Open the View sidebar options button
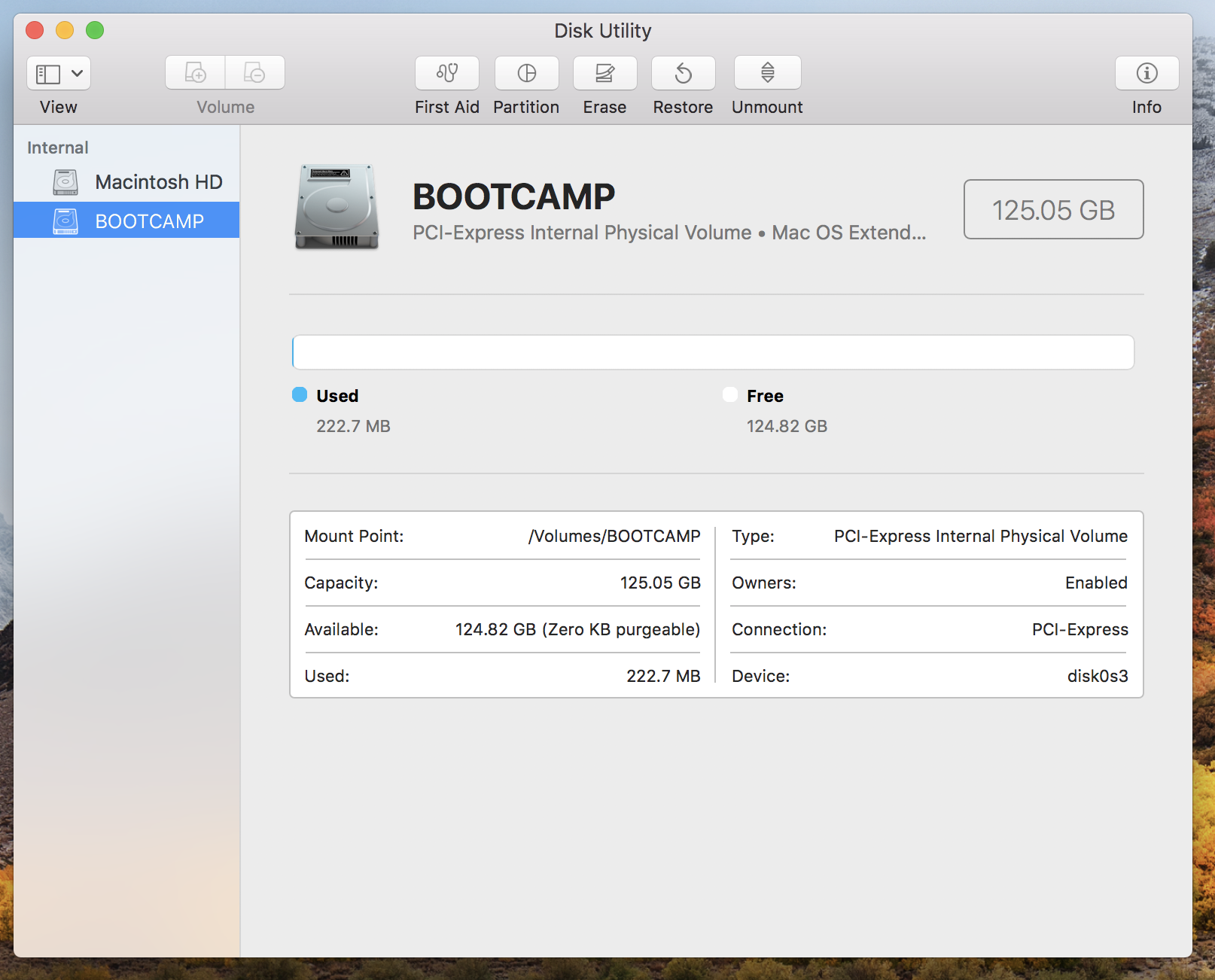The image size is (1215, 980). (x=59, y=73)
